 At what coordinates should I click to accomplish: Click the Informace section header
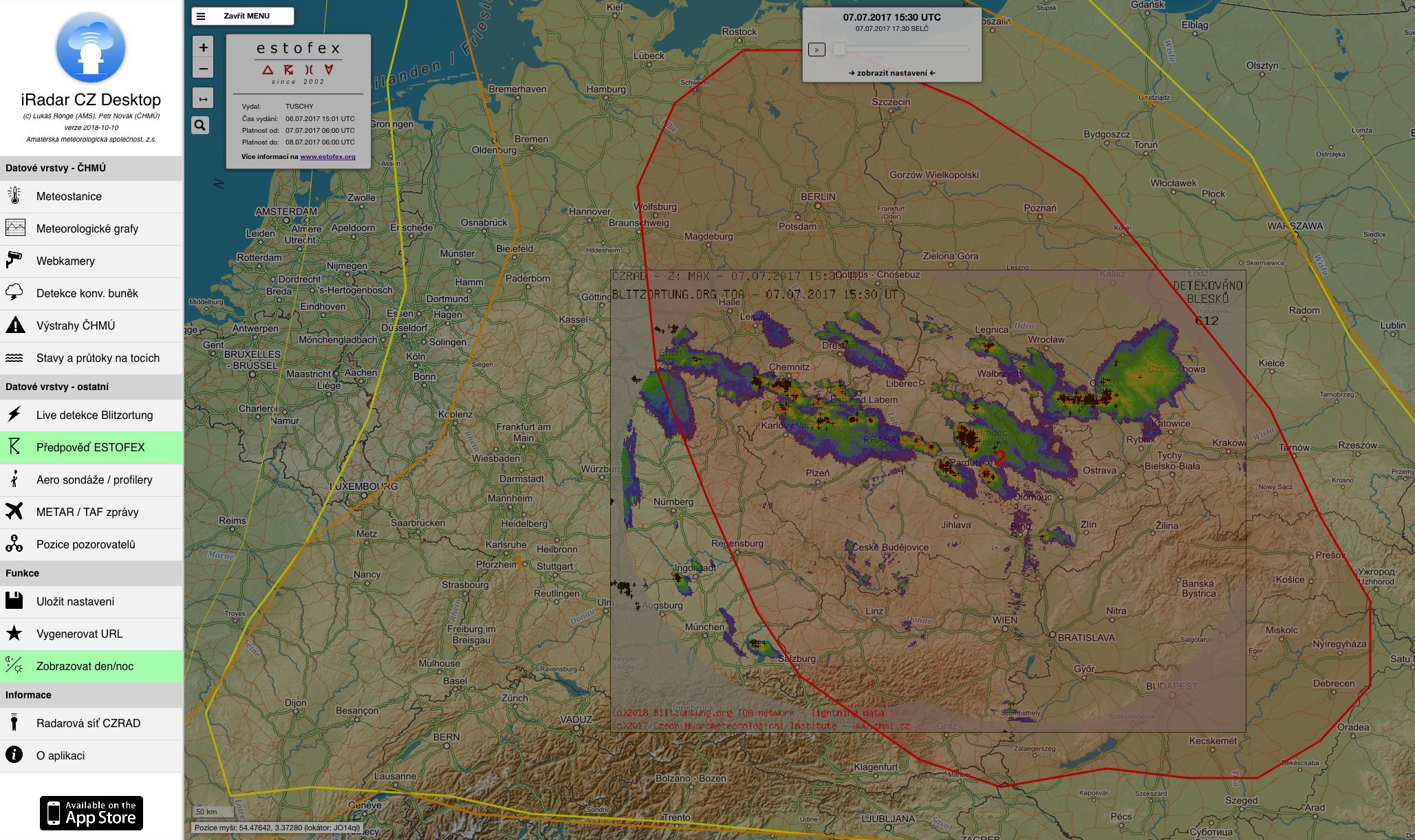point(91,695)
